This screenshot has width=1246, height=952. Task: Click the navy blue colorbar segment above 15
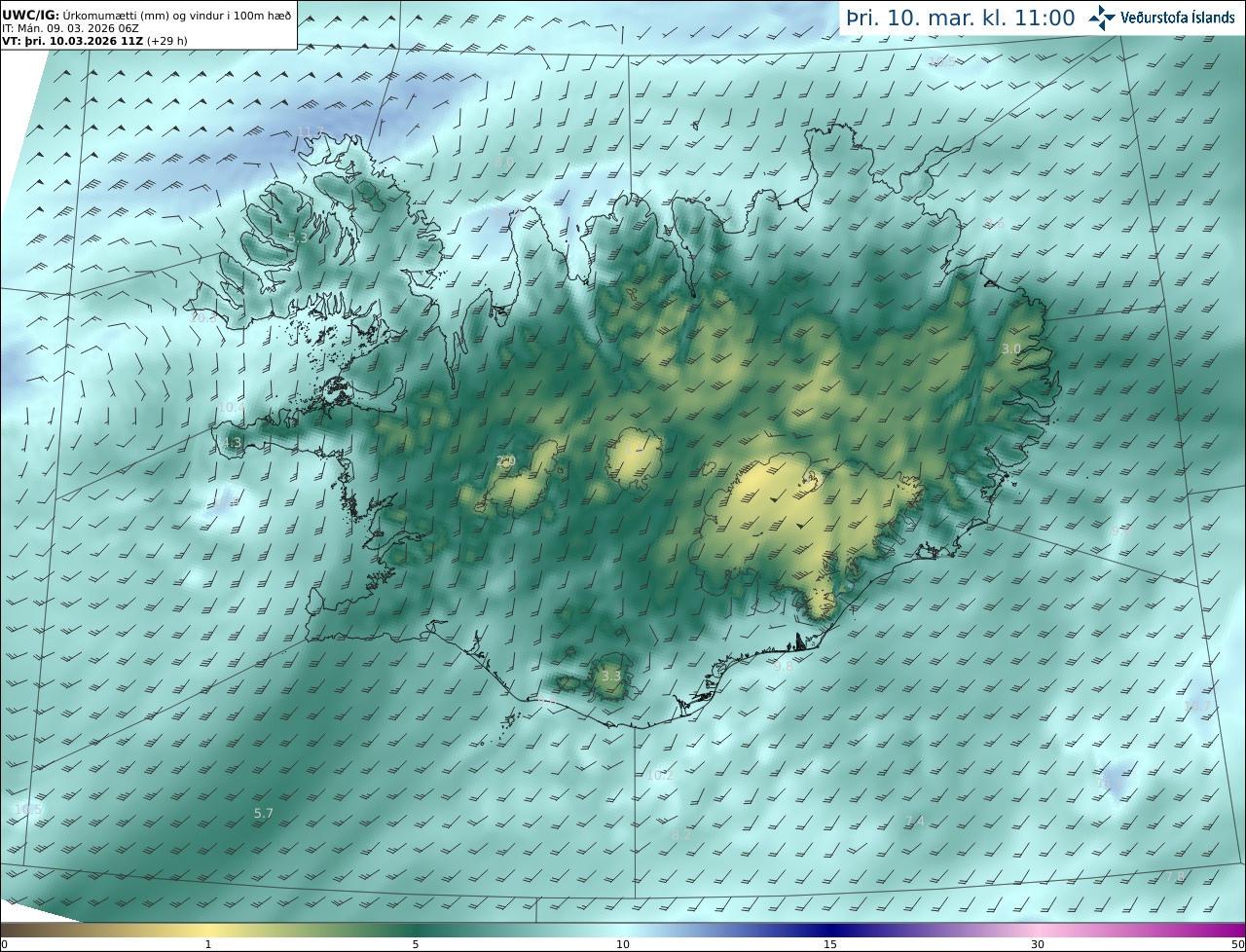pyautogui.click(x=830, y=930)
